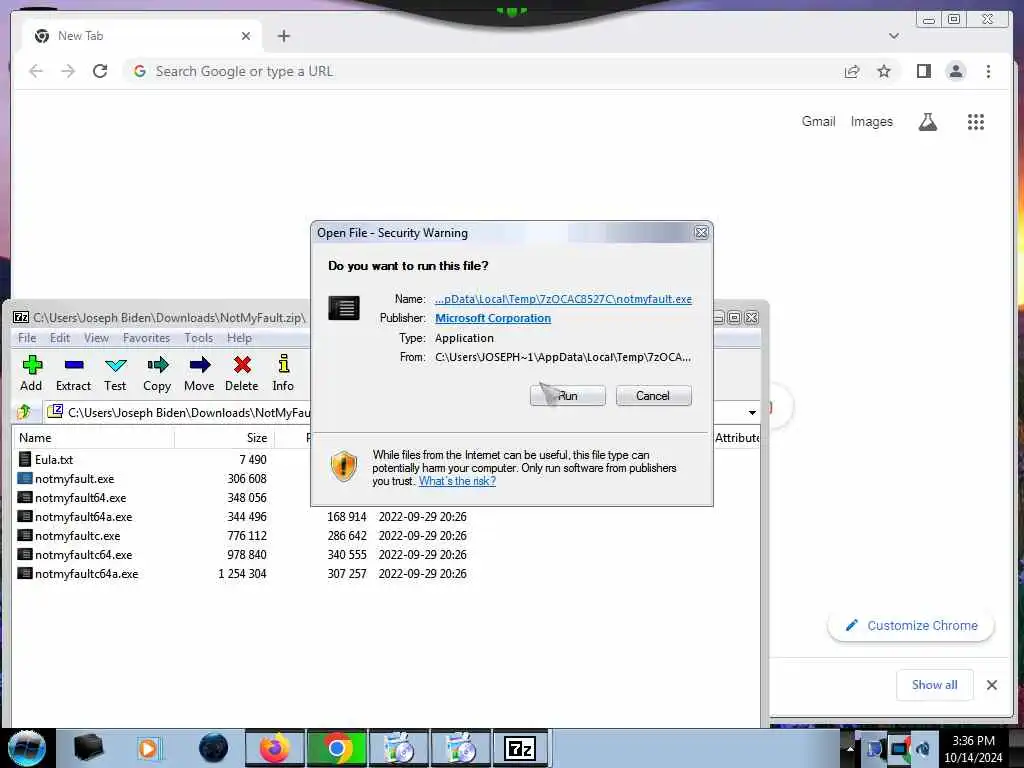Bookmark this tab with the star icon
1024x768 pixels.
pyautogui.click(x=884, y=71)
